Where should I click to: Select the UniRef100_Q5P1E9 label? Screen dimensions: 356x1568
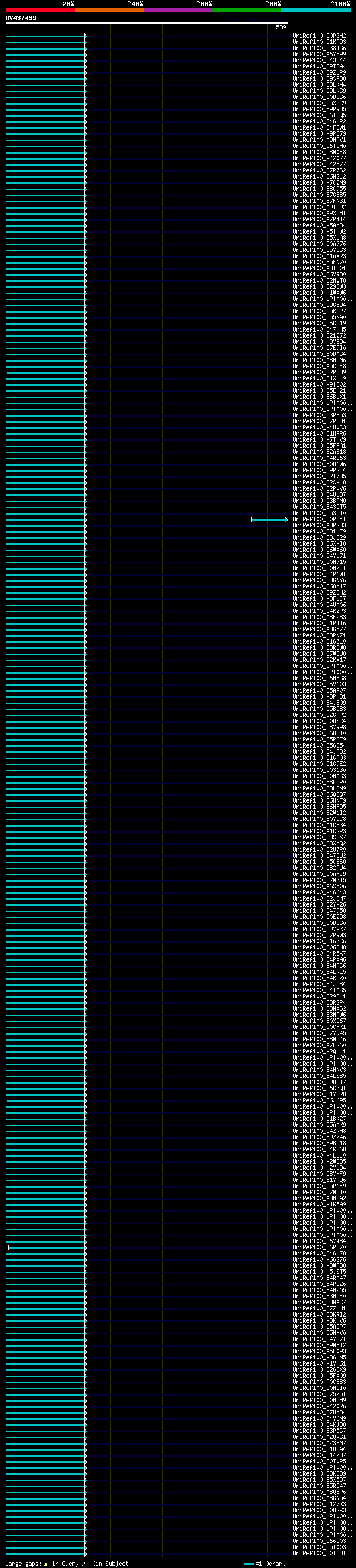pos(319,1186)
